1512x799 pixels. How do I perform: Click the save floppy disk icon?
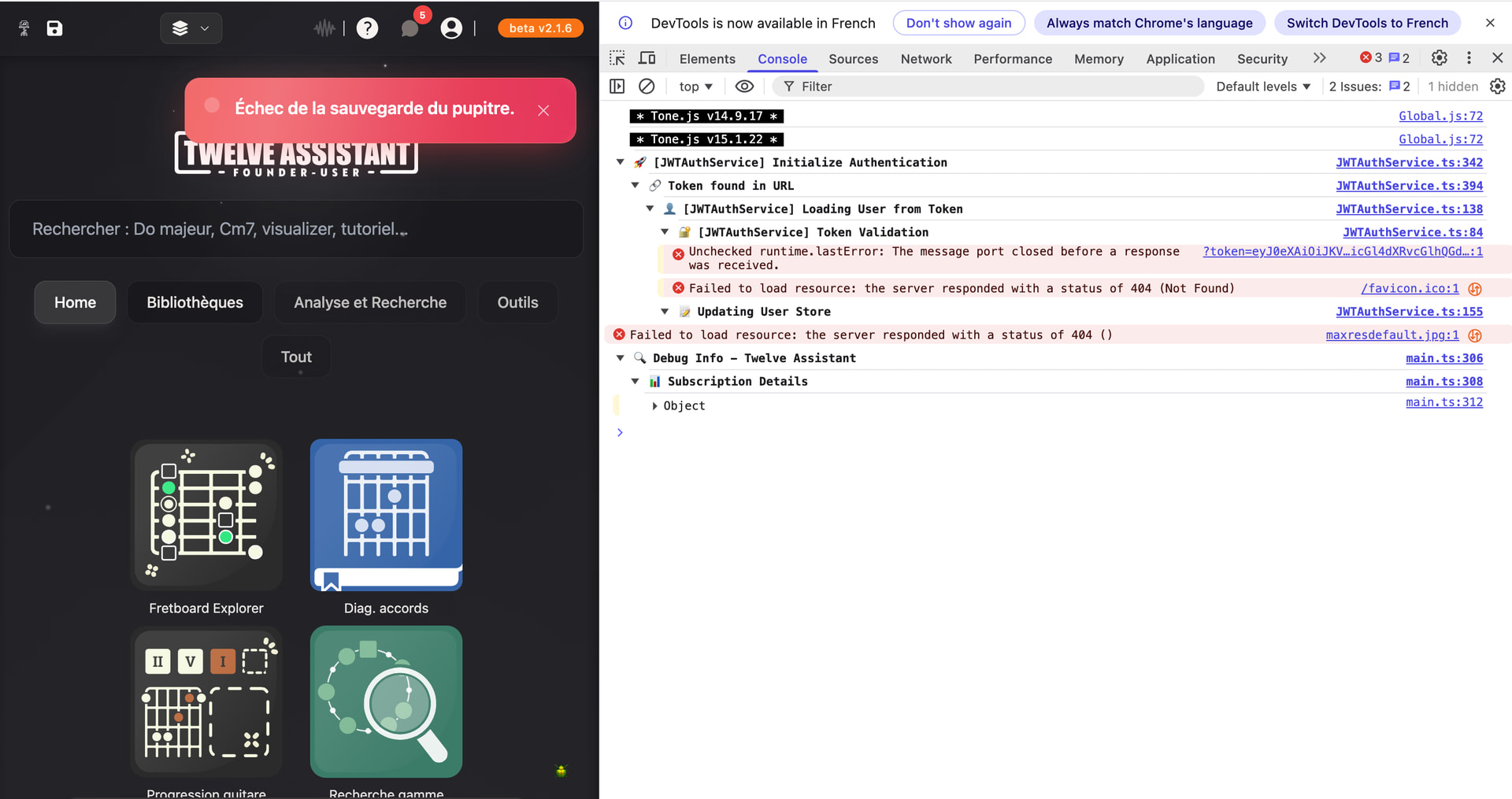(x=54, y=28)
